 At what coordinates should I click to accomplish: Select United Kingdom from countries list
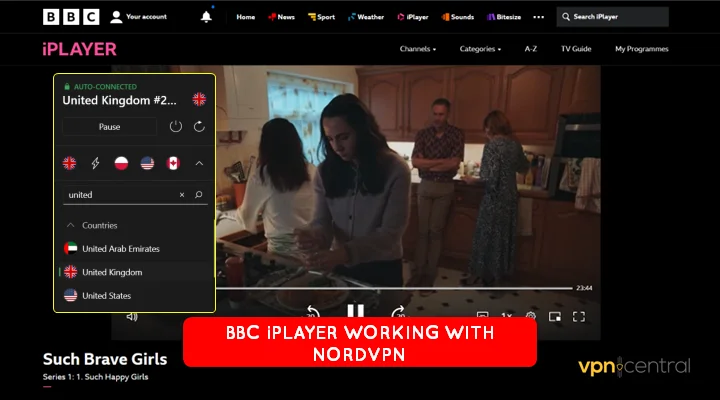pyautogui.click(x=135, y=272)
